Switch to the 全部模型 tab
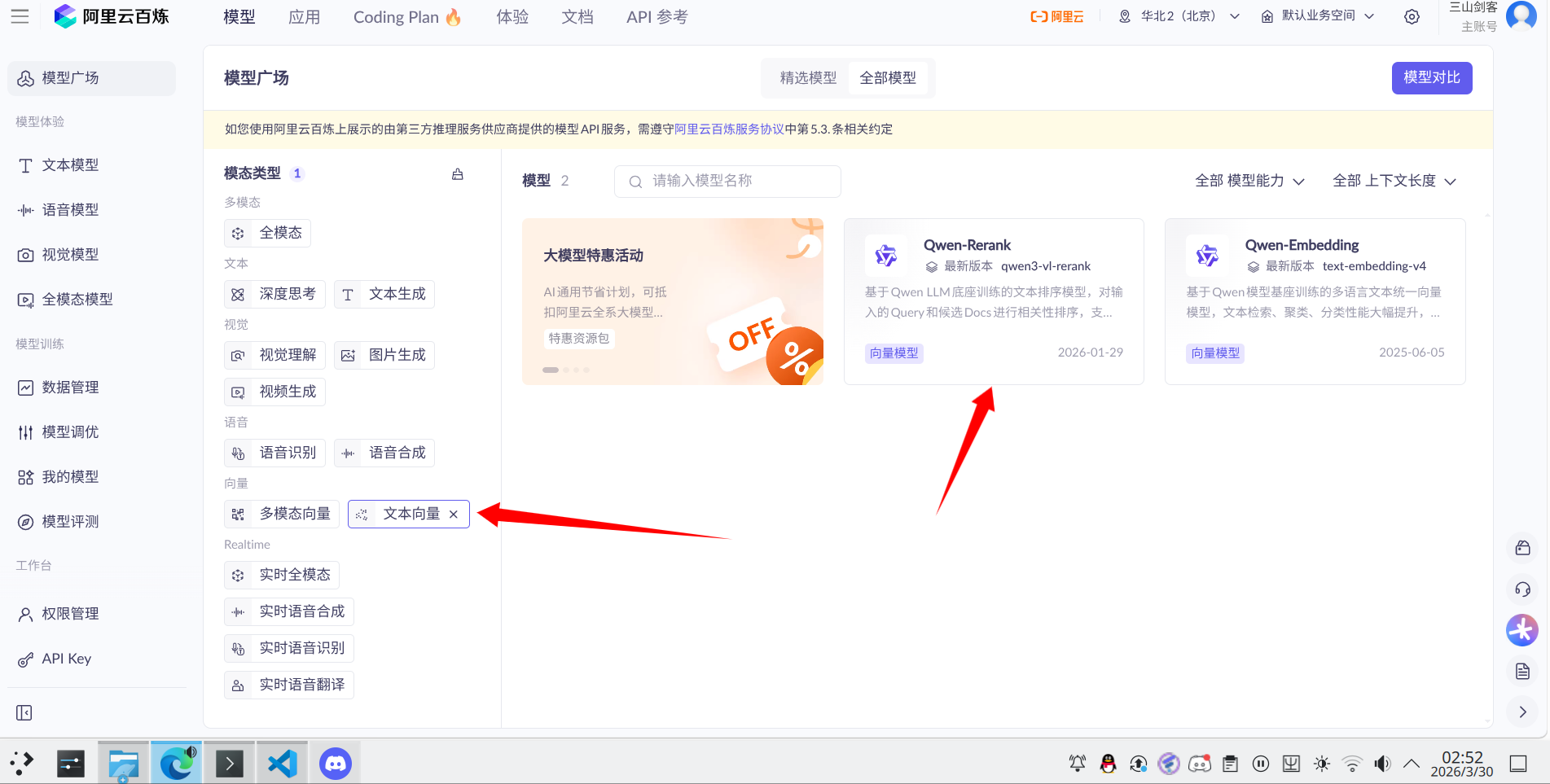This screenshot has width=1550, height=784. [x=888, y=78]
